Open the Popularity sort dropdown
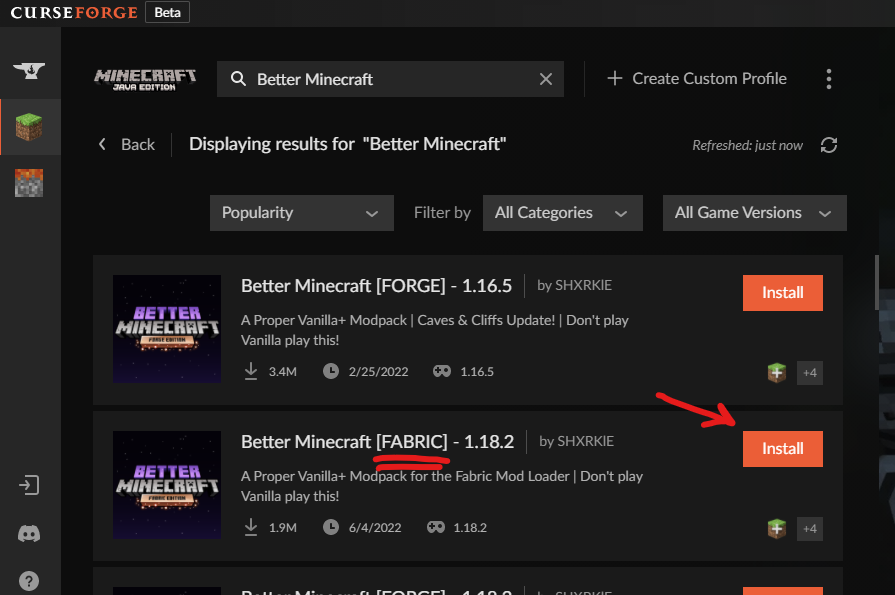The image size is (895, 595). click(x=301, y=212)
